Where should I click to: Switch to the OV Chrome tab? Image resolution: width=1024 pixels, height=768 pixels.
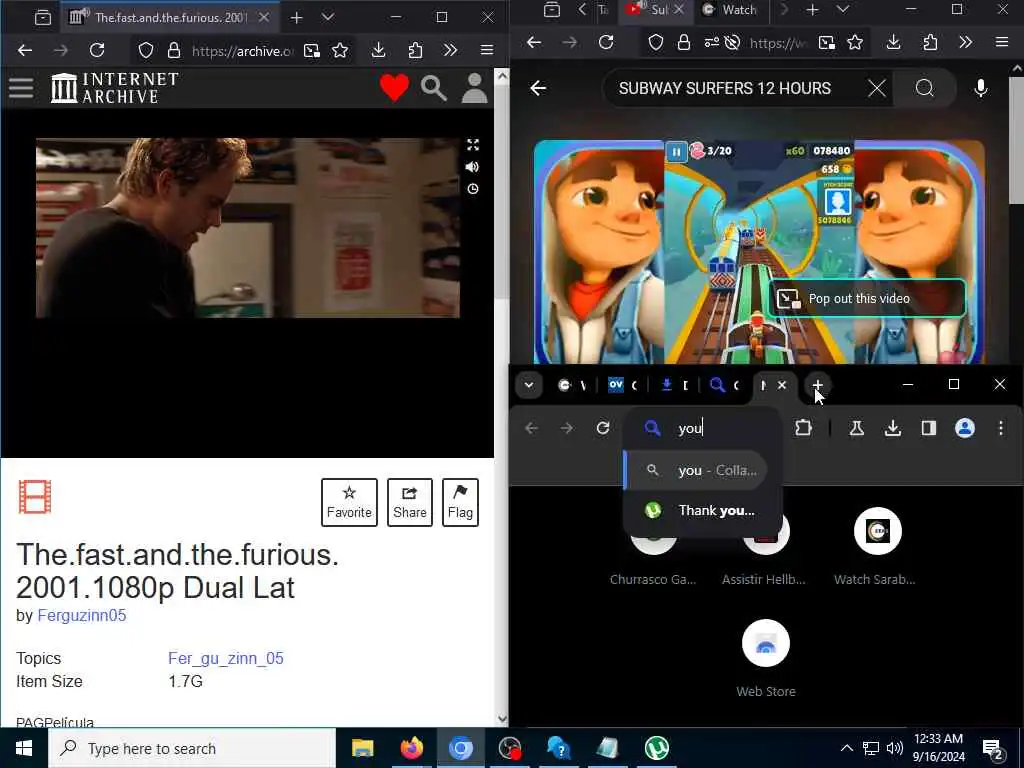coord(616,385)
